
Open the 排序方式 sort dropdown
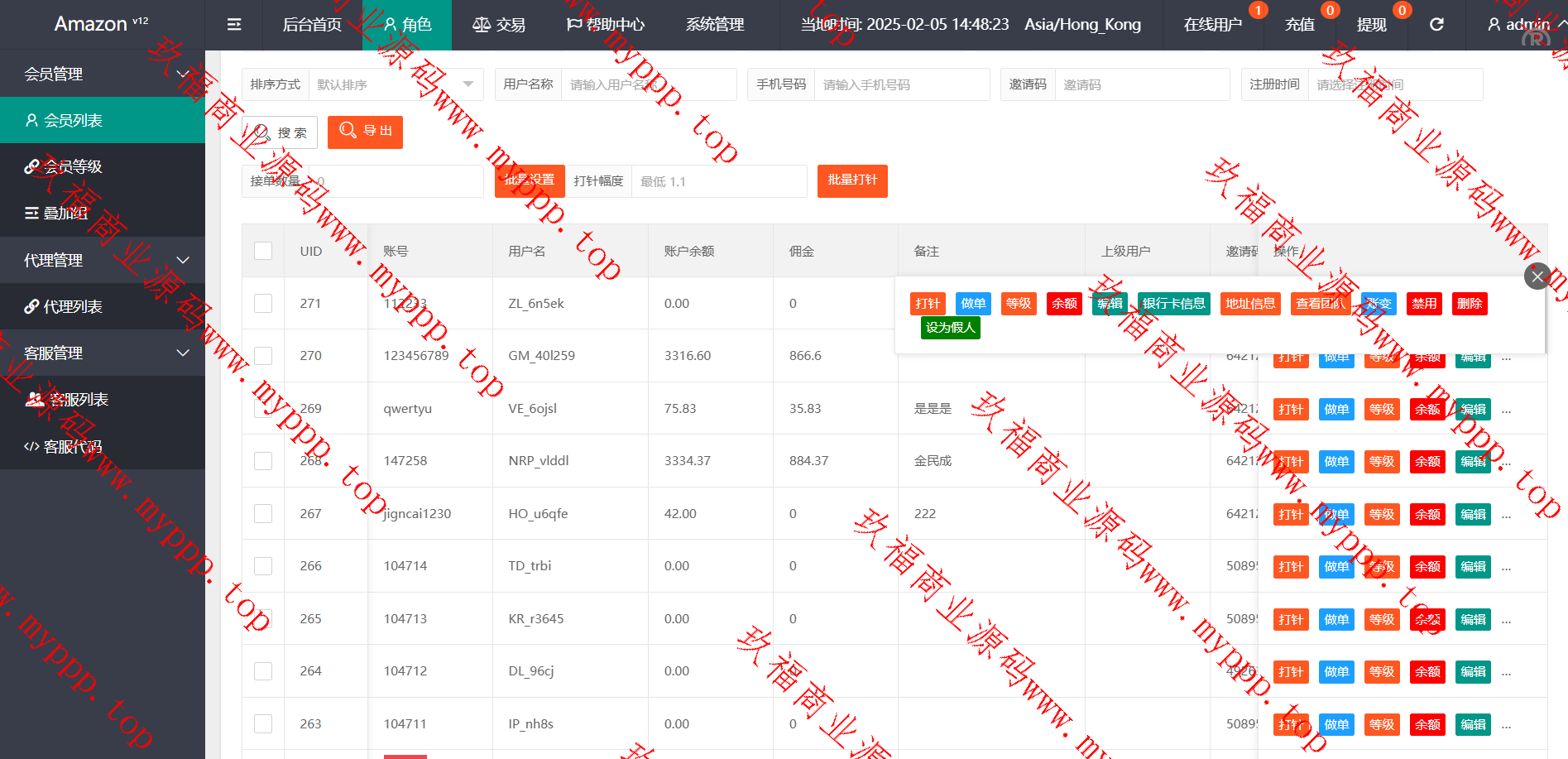(x=396, y=84)
